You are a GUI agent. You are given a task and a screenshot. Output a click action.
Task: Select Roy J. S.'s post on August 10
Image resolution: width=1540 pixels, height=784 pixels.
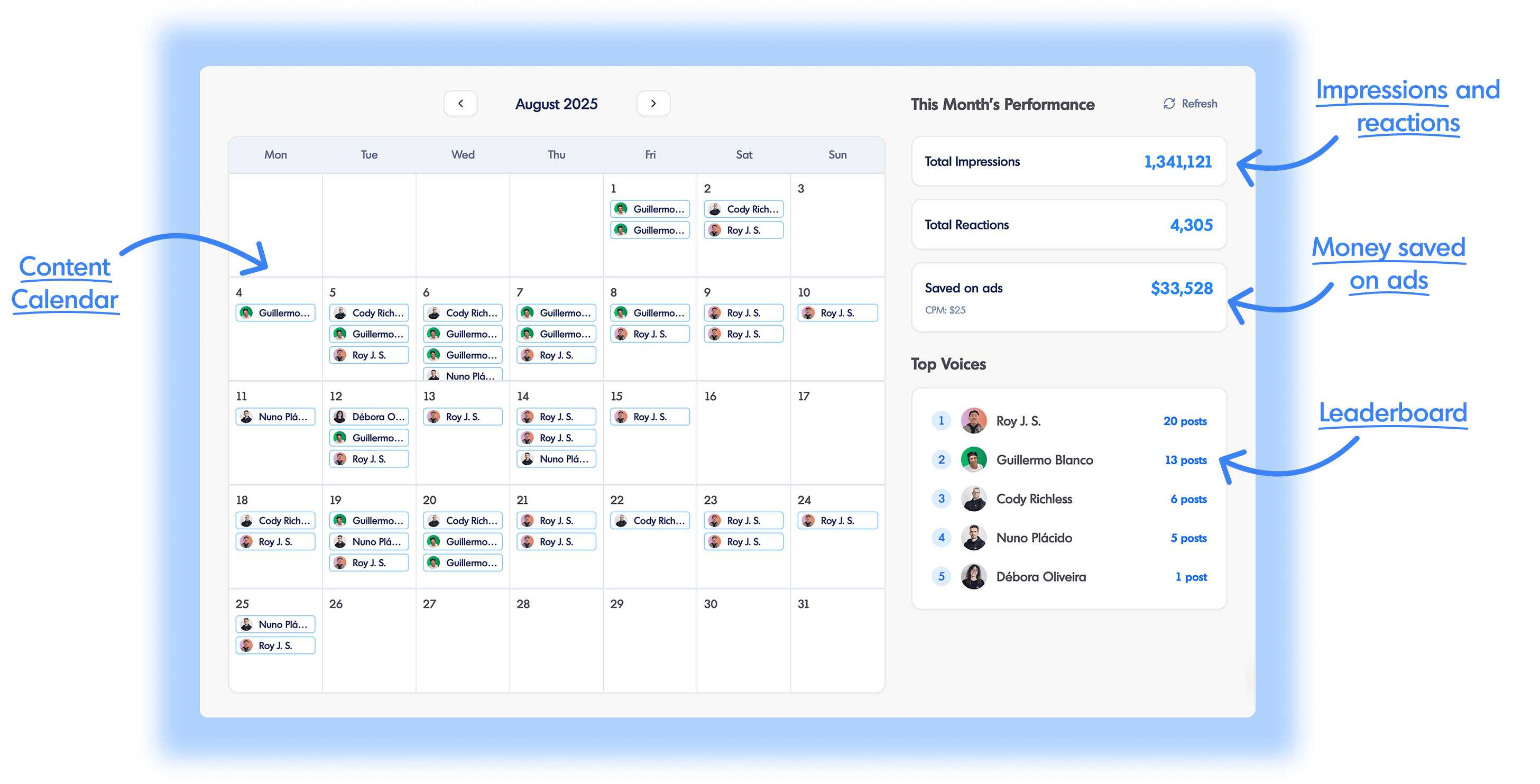coord(837,312)
